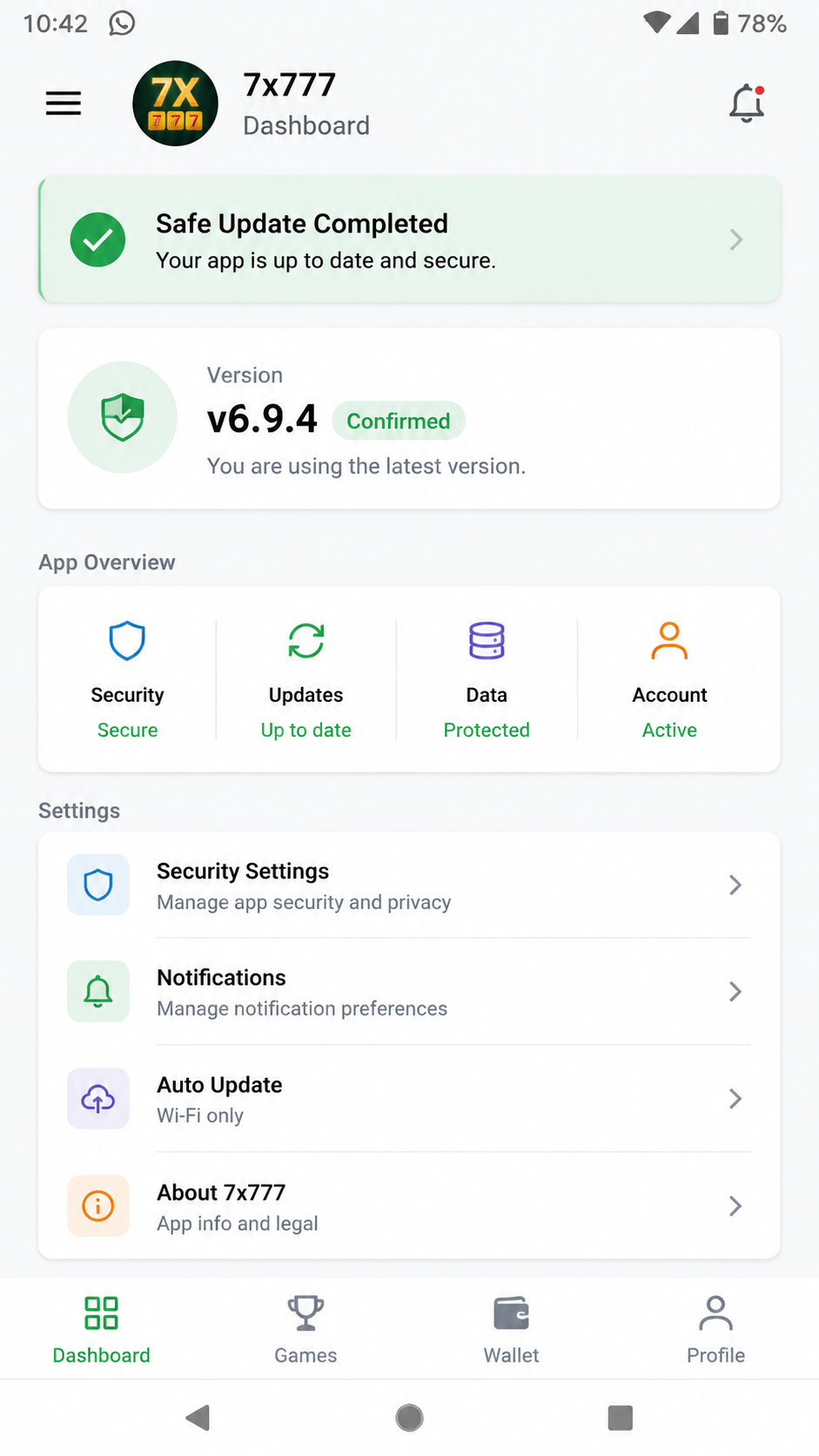Expand the Safe Update Completed banner chevron

click(736, 239)
